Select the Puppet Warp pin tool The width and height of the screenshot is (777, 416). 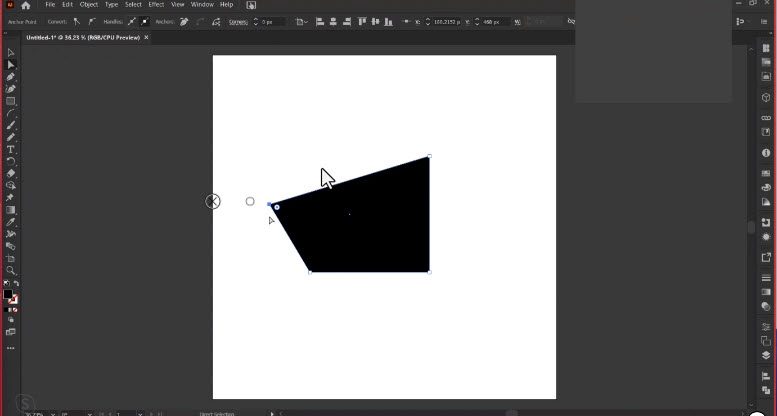(x=10, y=198)
